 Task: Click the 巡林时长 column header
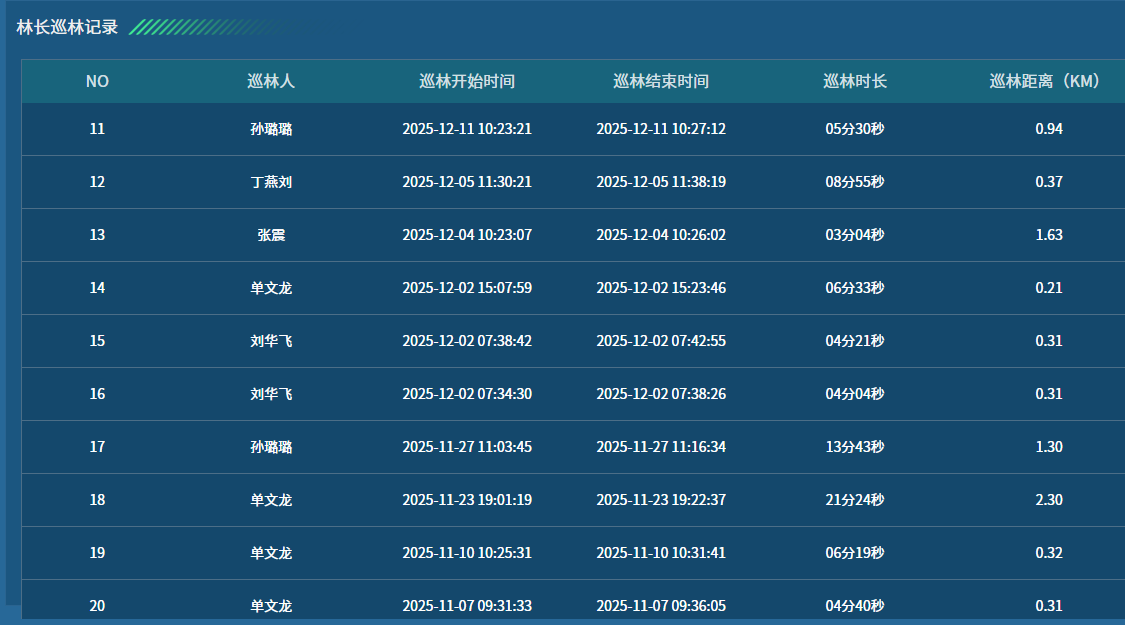pos(855,82)
